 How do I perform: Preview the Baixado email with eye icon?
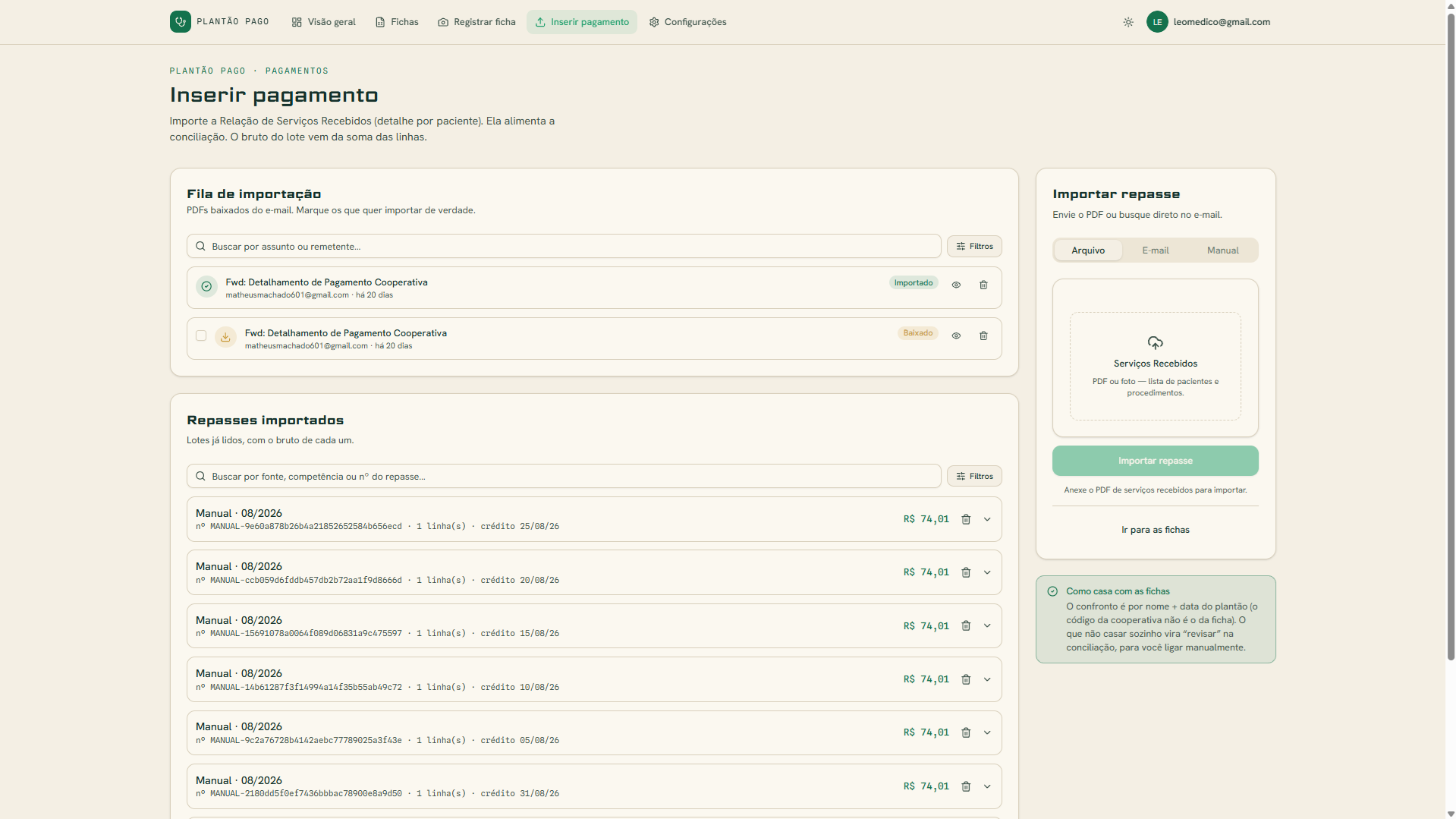pos(956,335)
